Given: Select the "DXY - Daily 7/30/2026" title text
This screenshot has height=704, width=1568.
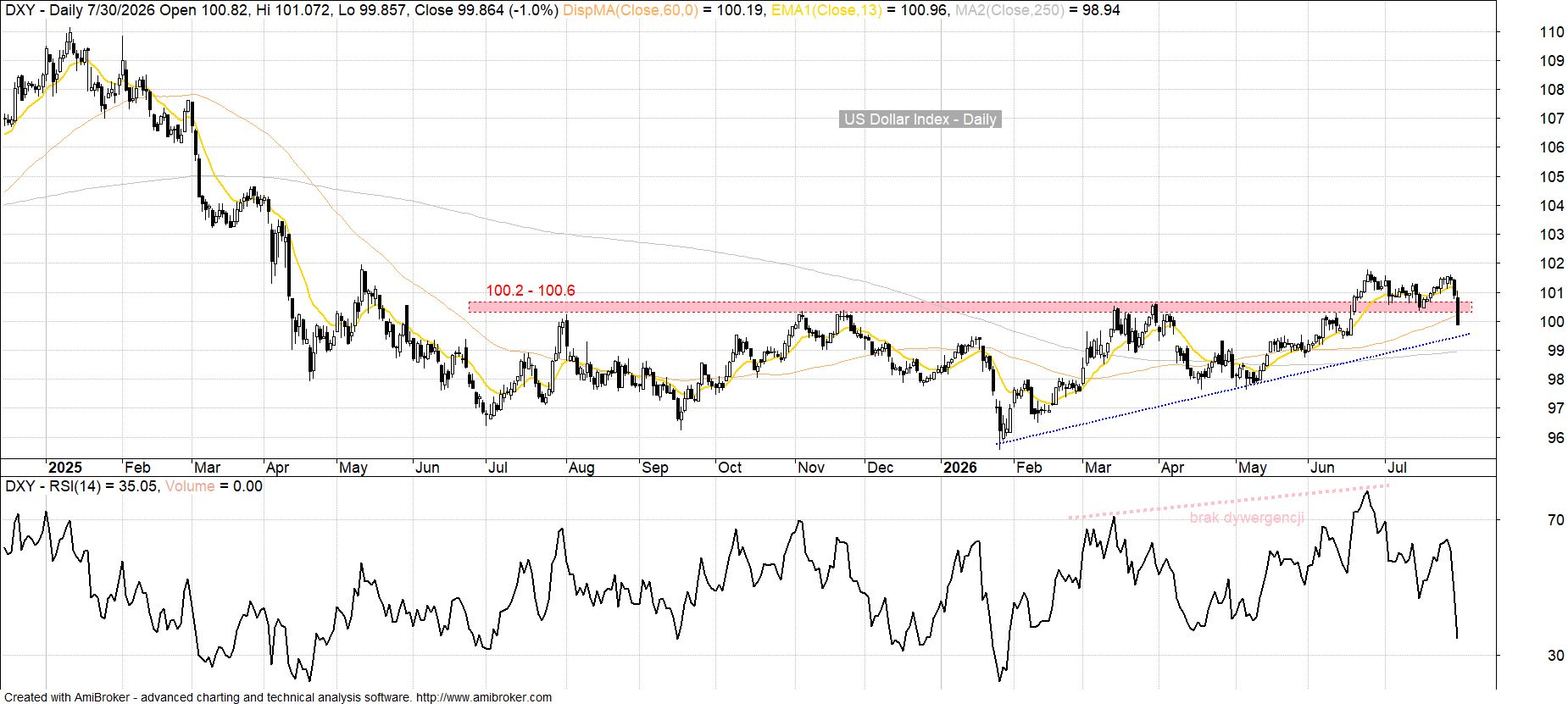Looking at the screenshot, I should click(x=80, y=10).
